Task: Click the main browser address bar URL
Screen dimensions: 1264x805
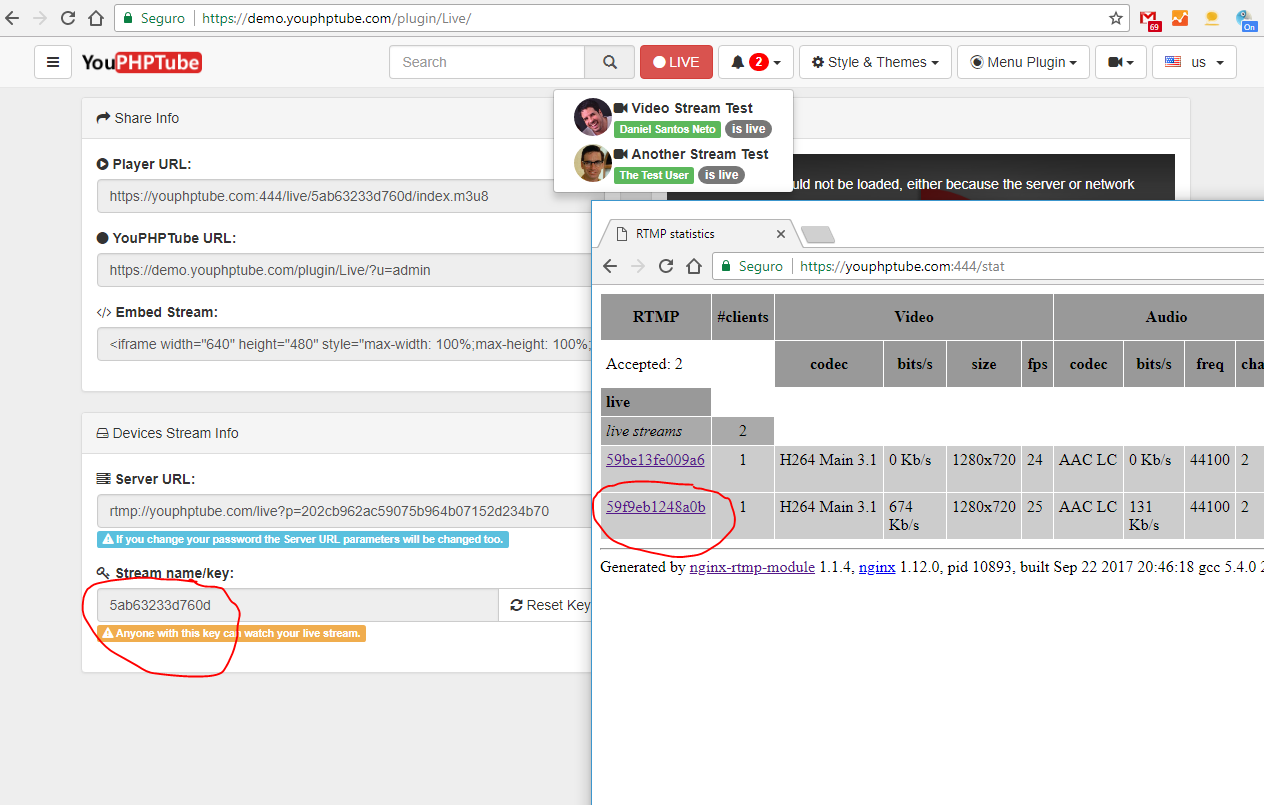Action: point(336,18)
